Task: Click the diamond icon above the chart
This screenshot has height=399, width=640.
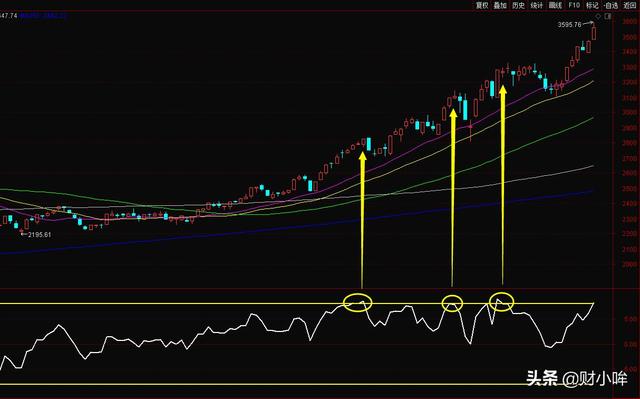Action: (598, 16)
